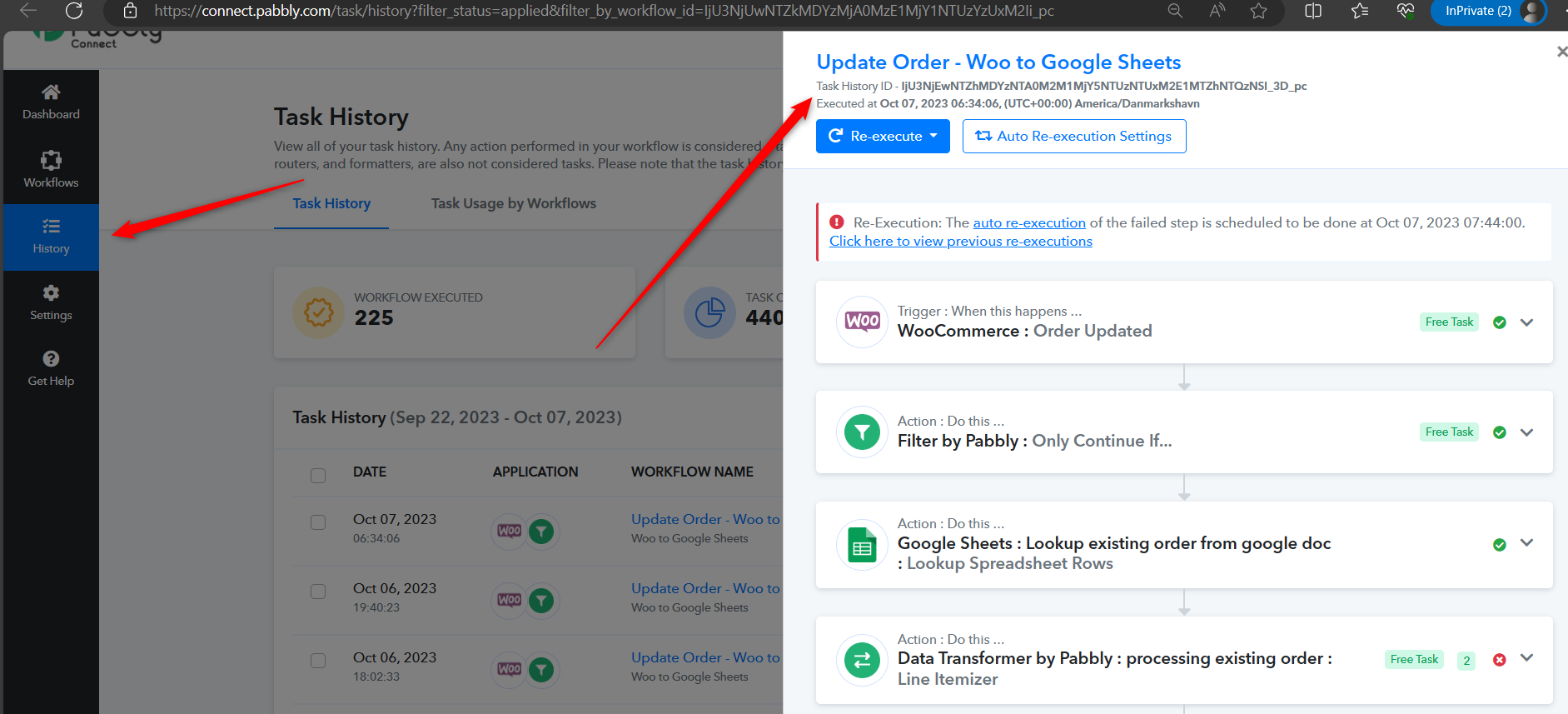Close the task detail panel
1568x714 pixels.
[1561, 52]
